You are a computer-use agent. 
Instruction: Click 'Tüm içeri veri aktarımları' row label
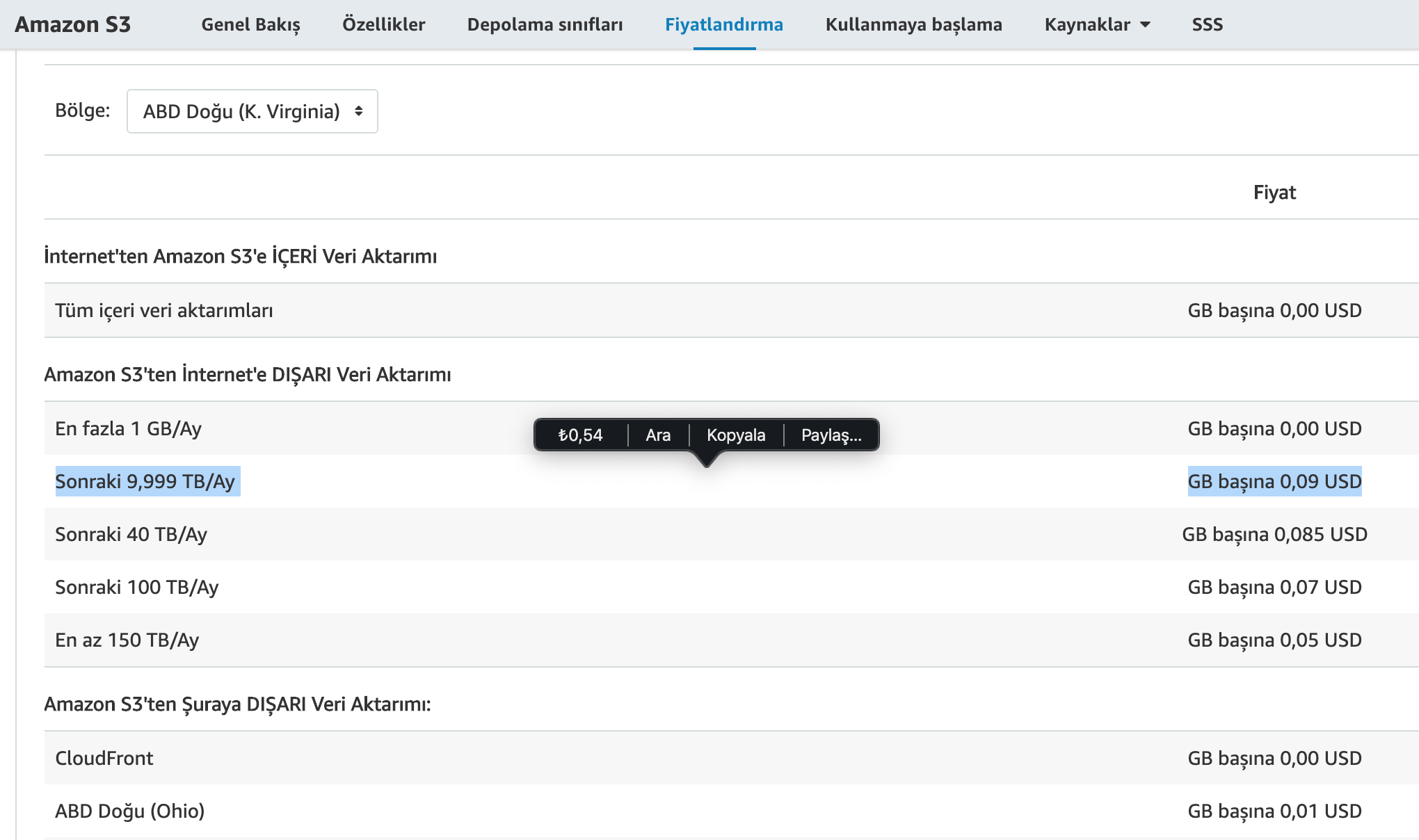point(164,311)
